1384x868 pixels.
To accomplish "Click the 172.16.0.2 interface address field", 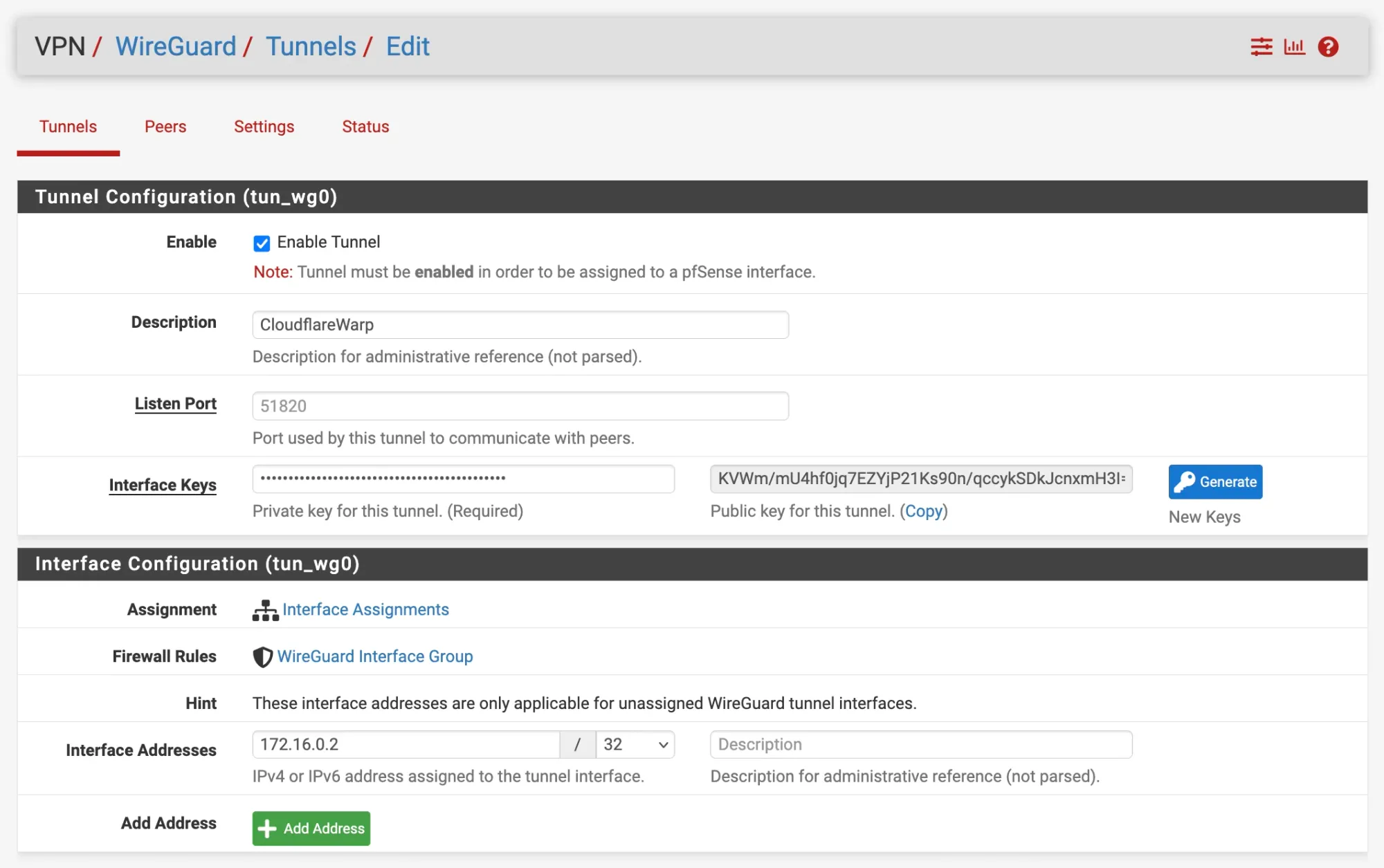I will point(406,744).
